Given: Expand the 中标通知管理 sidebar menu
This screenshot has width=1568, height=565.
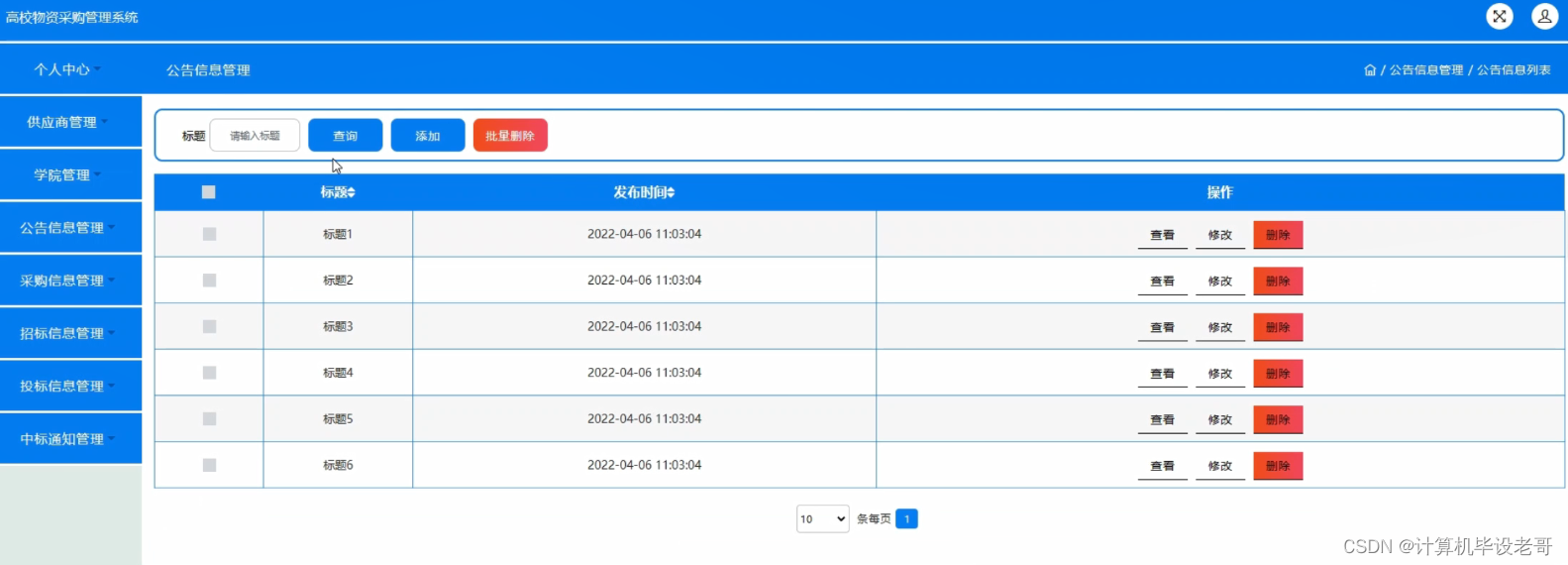Looking at the screenshot, I should pos(70,438).
